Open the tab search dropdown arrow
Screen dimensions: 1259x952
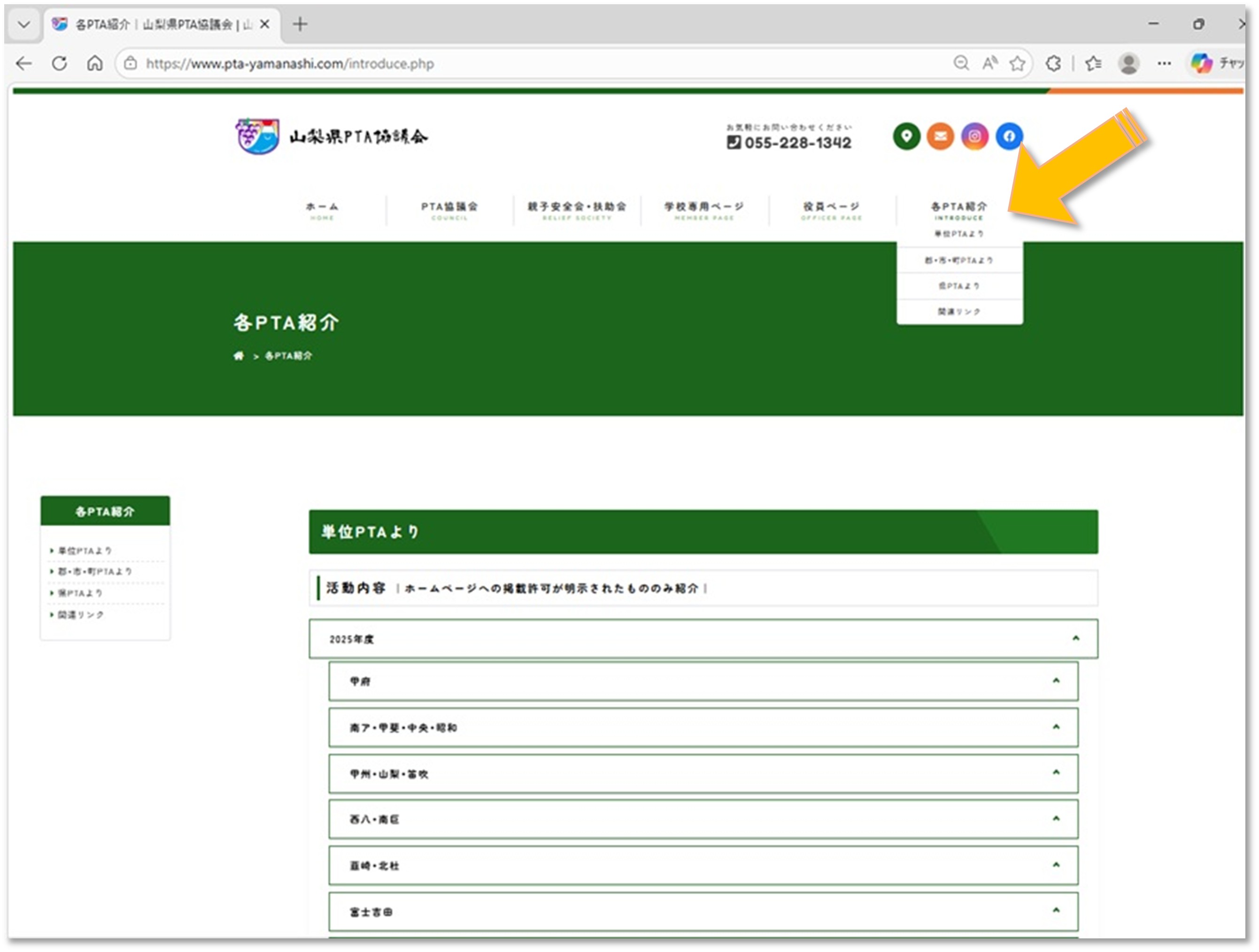click(x=24, y=24)
